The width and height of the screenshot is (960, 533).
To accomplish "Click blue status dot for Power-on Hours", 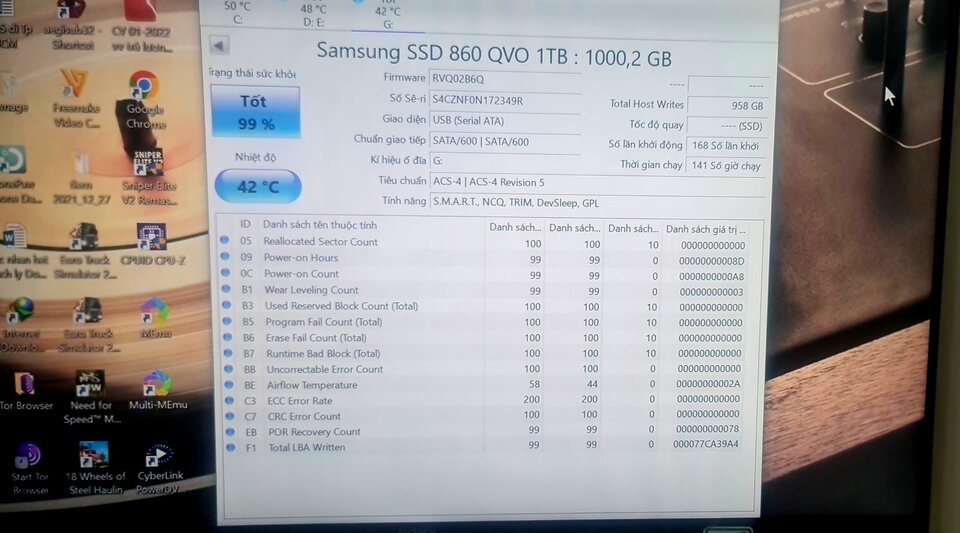I will coord(225,256).
